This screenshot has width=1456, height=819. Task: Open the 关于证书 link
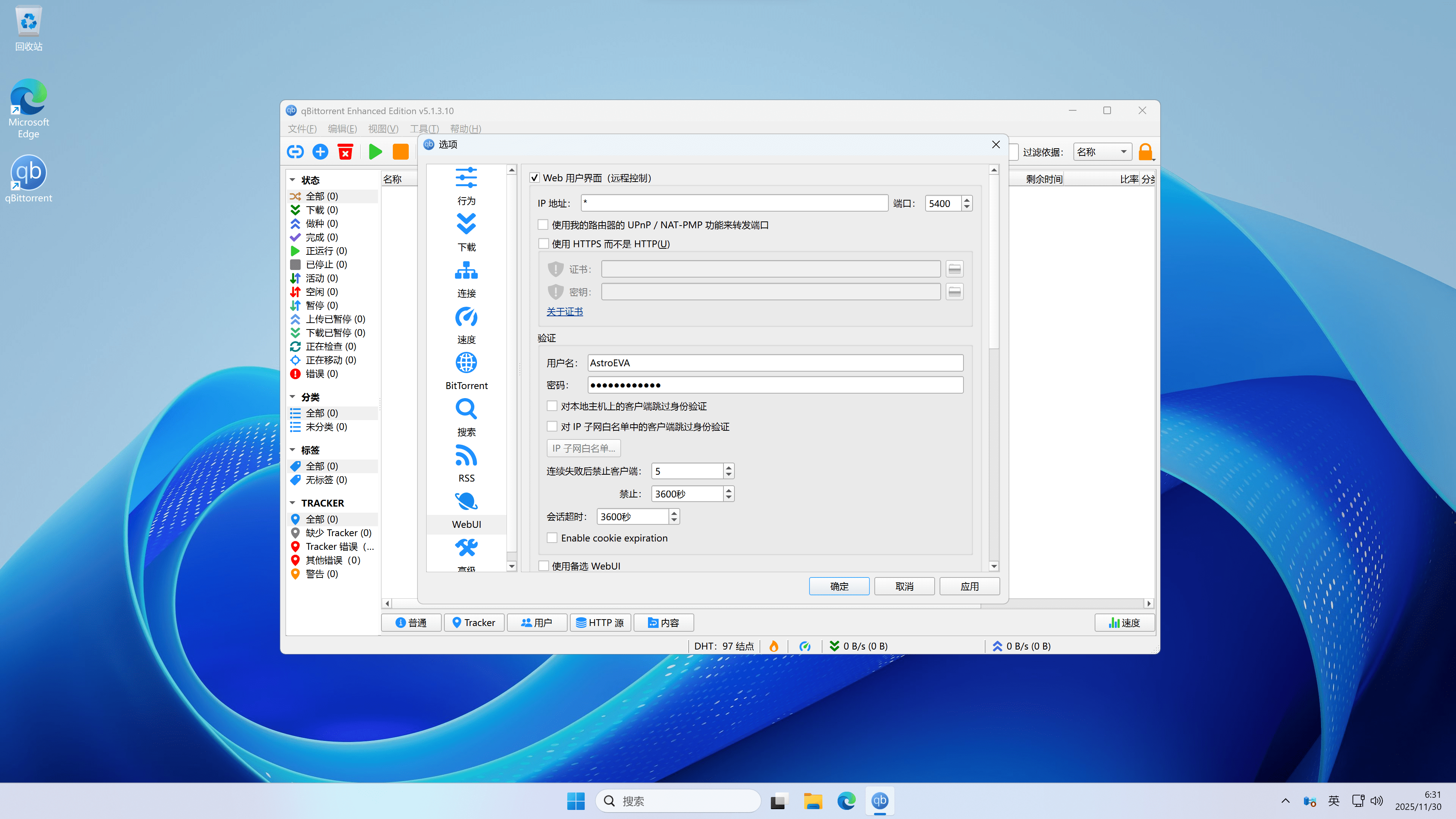564,311
